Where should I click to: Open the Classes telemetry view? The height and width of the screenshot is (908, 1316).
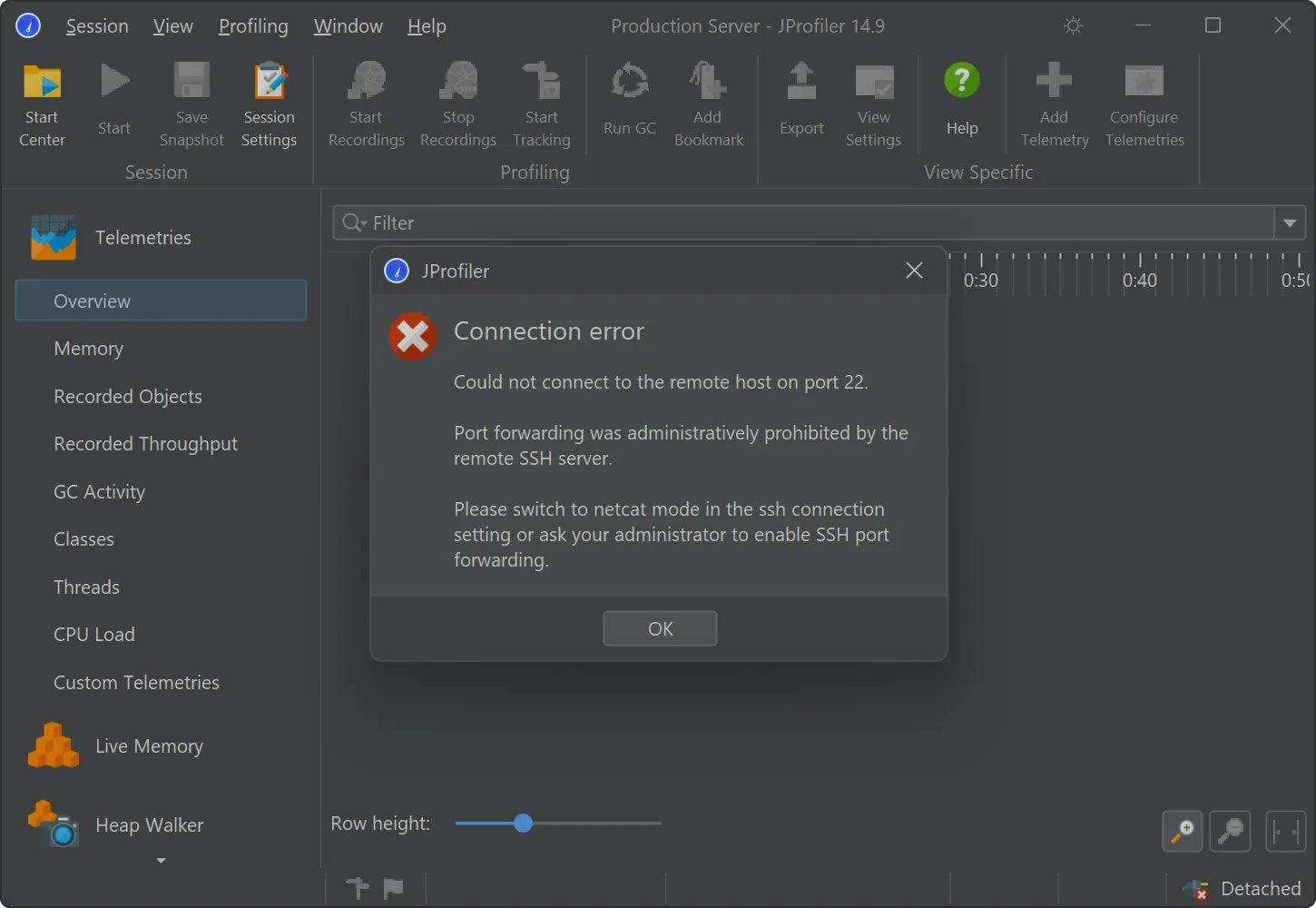(x=83, y=539)
